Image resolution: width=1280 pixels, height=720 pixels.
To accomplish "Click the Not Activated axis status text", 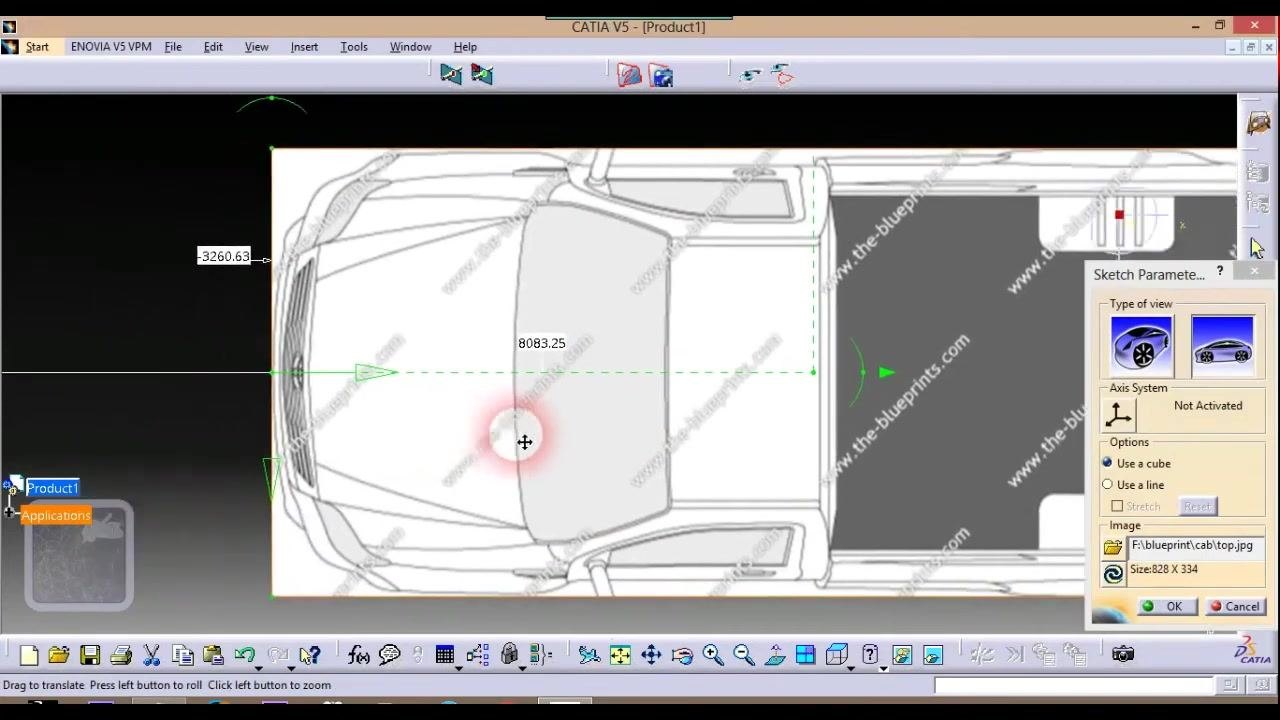I will click(1208, 406).
